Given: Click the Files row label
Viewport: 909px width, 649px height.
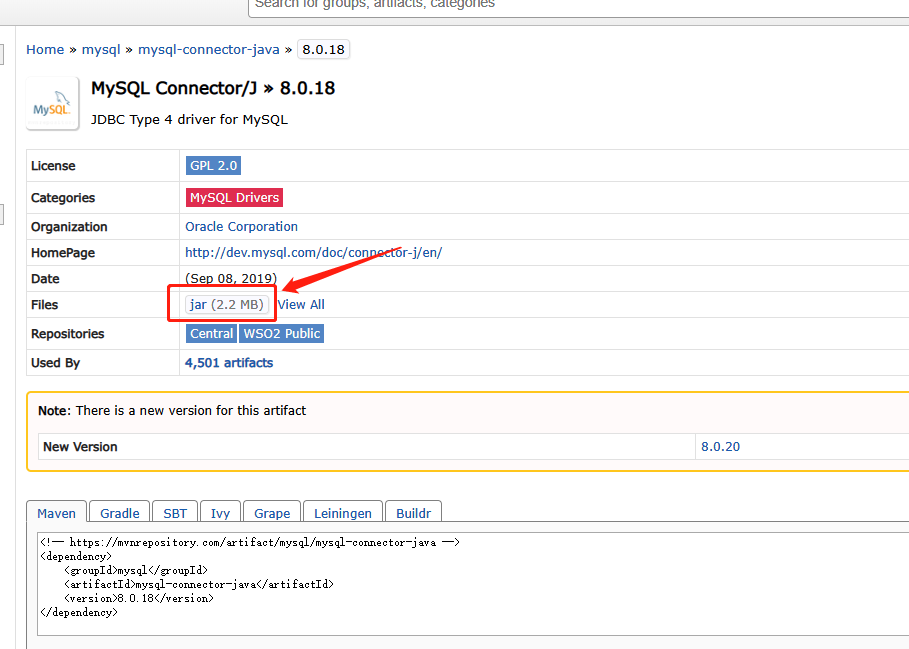Looking at the screenshot, I should pyautogui.click(x=45, y=305).
